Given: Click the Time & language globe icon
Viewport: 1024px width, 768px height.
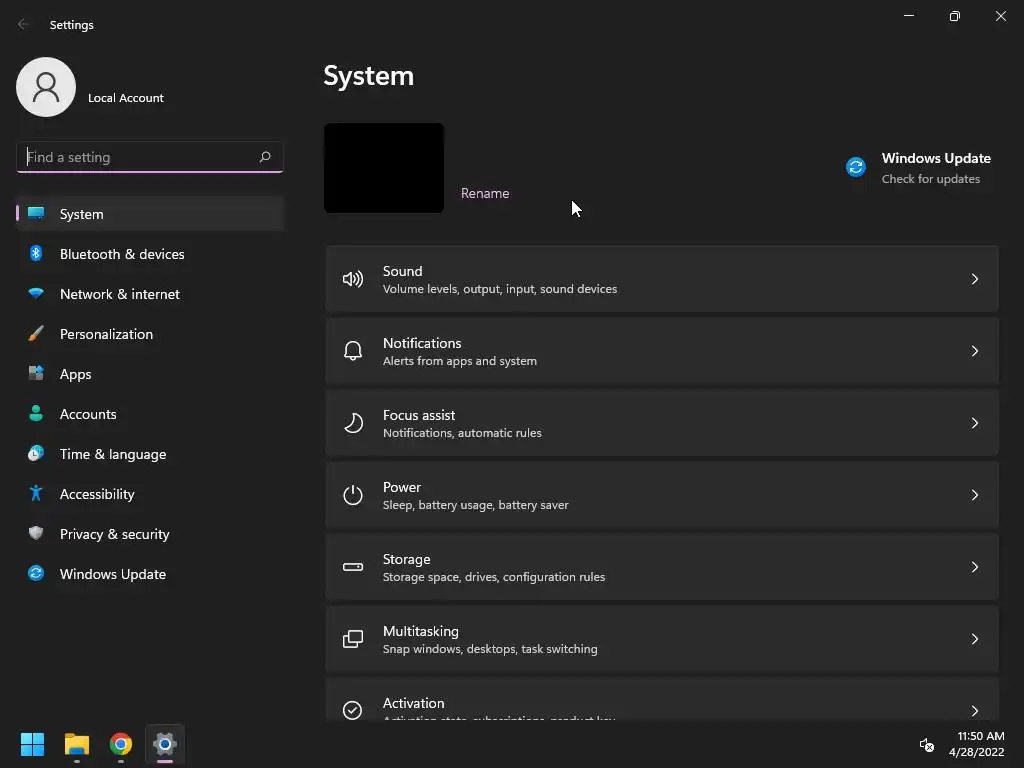Looking at the screenshot, I should pos(36,453).
